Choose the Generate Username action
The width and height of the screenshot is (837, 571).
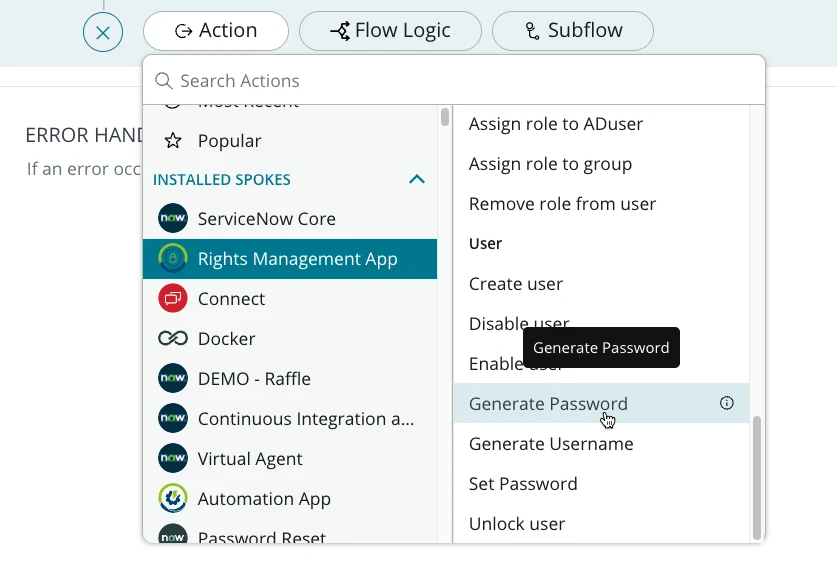[602, 444]
